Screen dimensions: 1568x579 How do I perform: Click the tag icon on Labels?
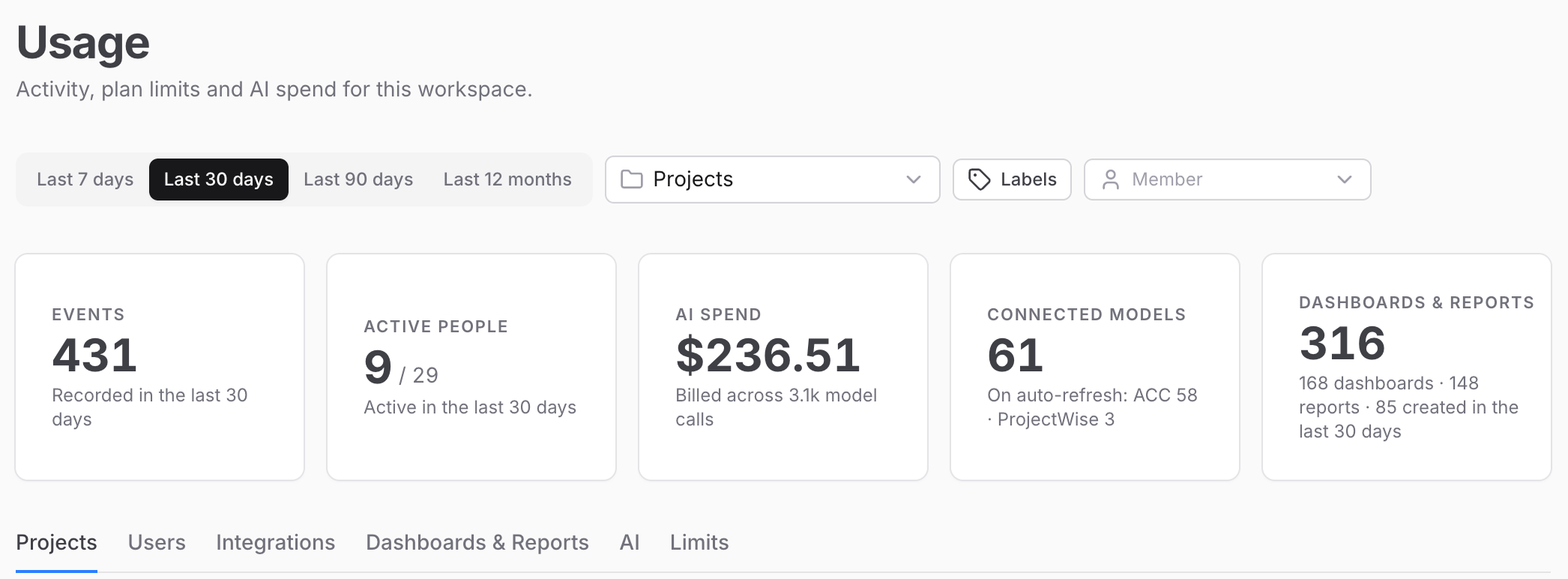click(x=980, y=179)
